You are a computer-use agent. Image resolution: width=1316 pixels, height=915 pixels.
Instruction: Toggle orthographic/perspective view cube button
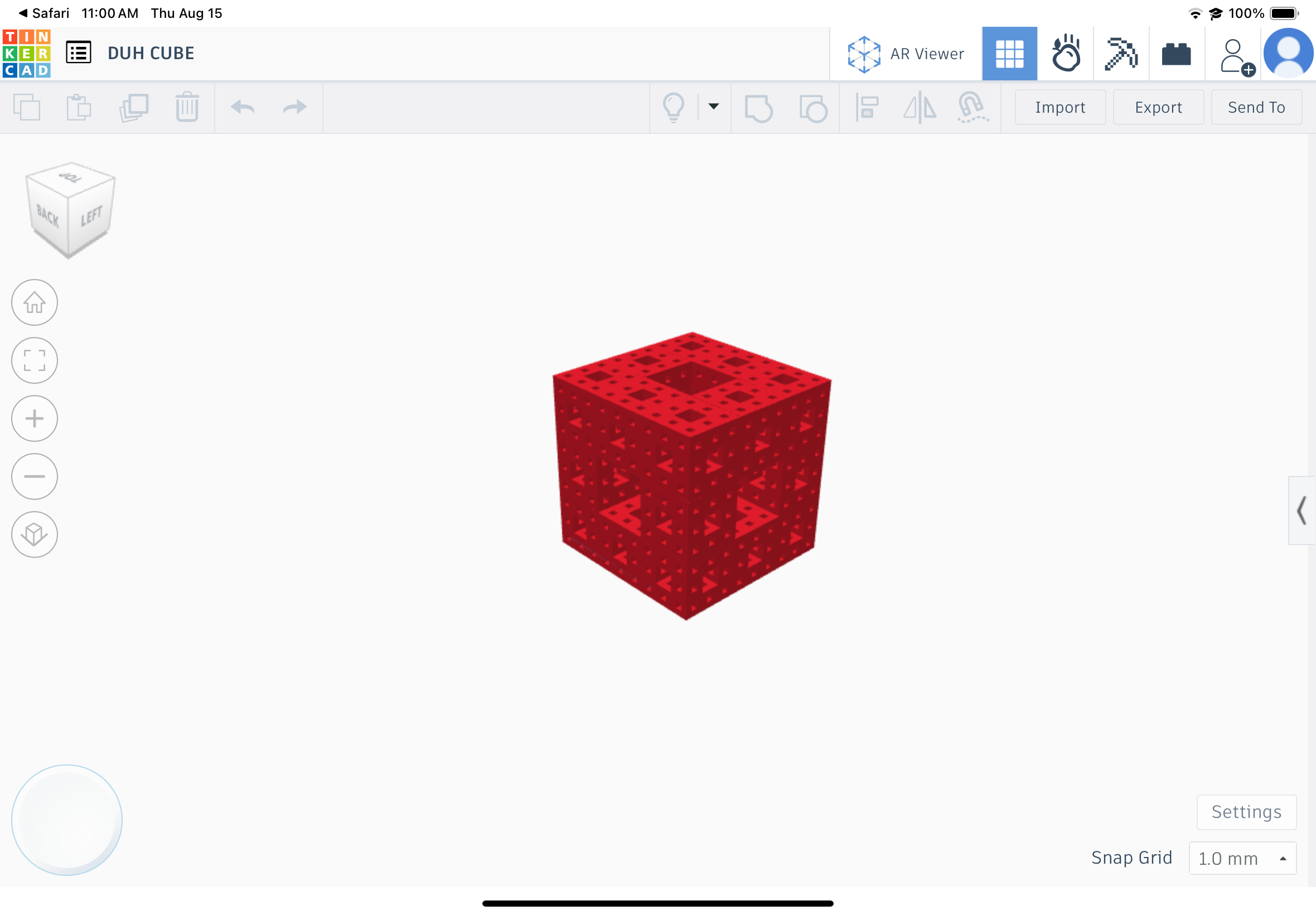click(35, 534)
